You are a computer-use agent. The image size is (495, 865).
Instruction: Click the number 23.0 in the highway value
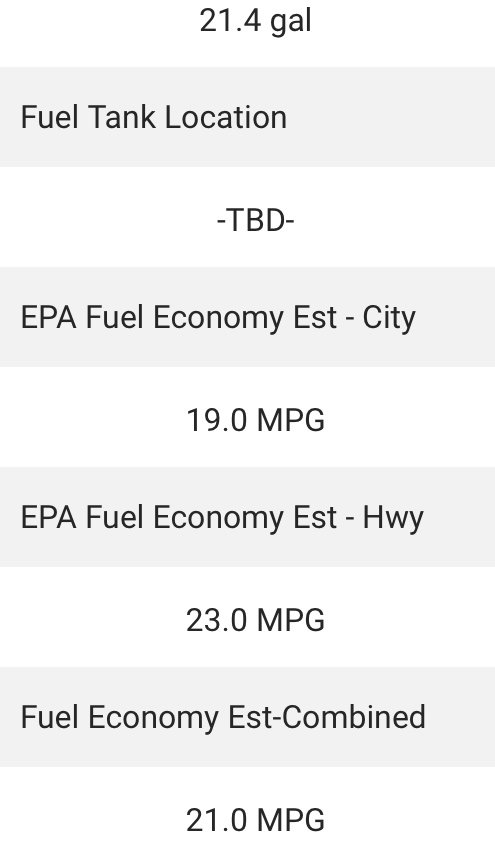click(x=216, y=620)
